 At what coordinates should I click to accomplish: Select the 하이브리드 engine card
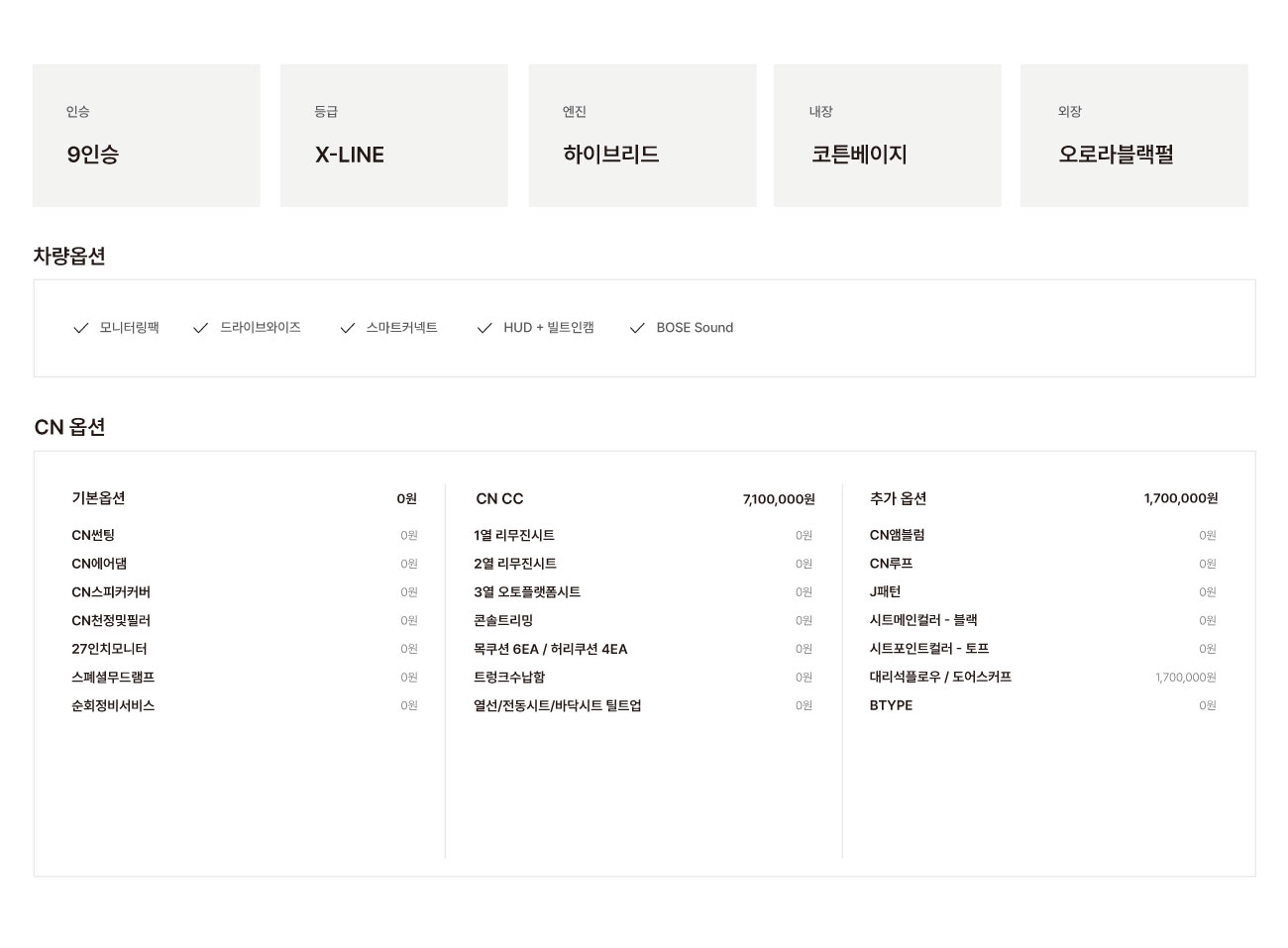pos(643,136)
